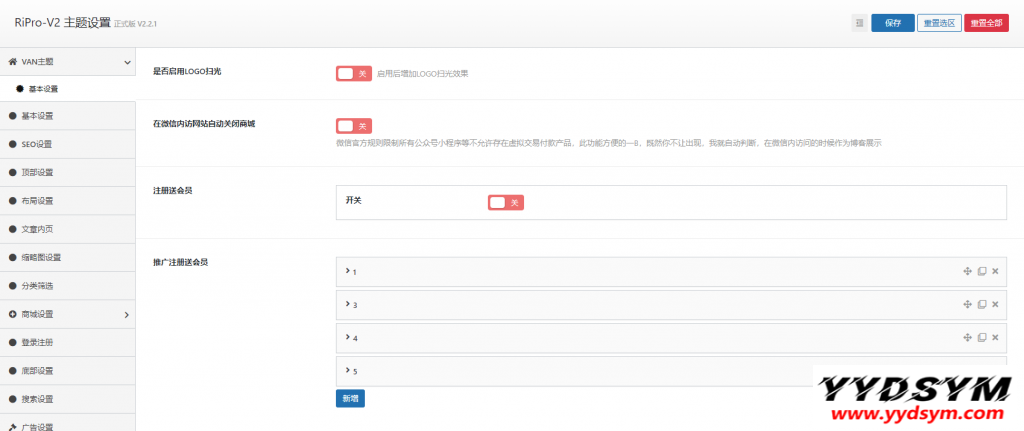Click the clone icon on row 3
The width and height of the screenshot is (1024, 431).
(x=981, y=304)
